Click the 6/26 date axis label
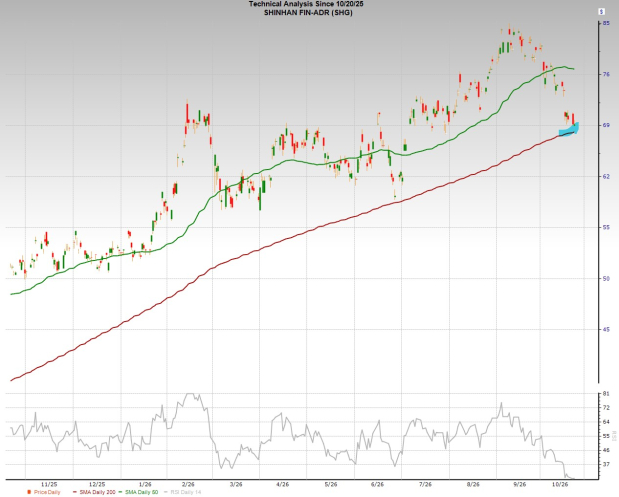Viewport: 619px width, 497px height. [377, 484]
